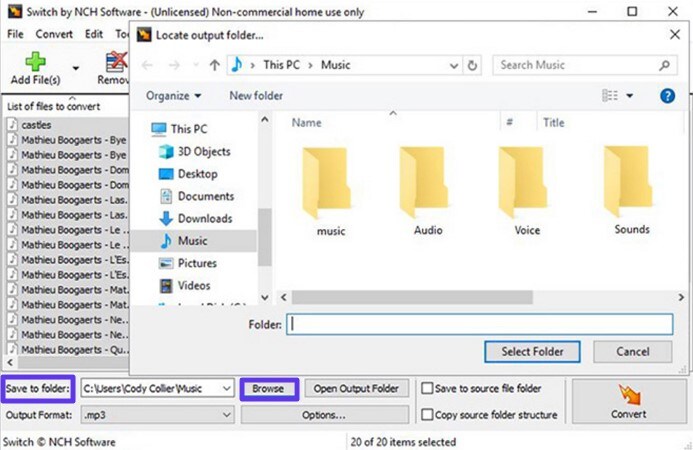The image size is (693, 450).
Task: Click '20 of 20 items selected' status text
Action: click(x=403, y=442)
